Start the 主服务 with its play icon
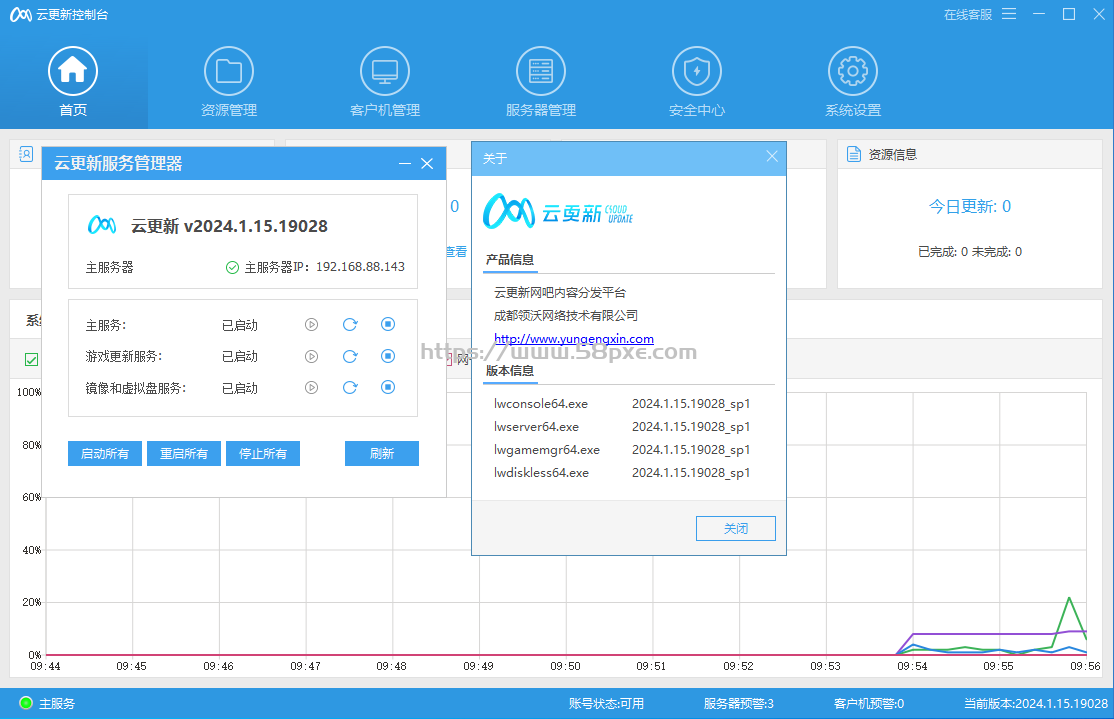 click(311, 325)
